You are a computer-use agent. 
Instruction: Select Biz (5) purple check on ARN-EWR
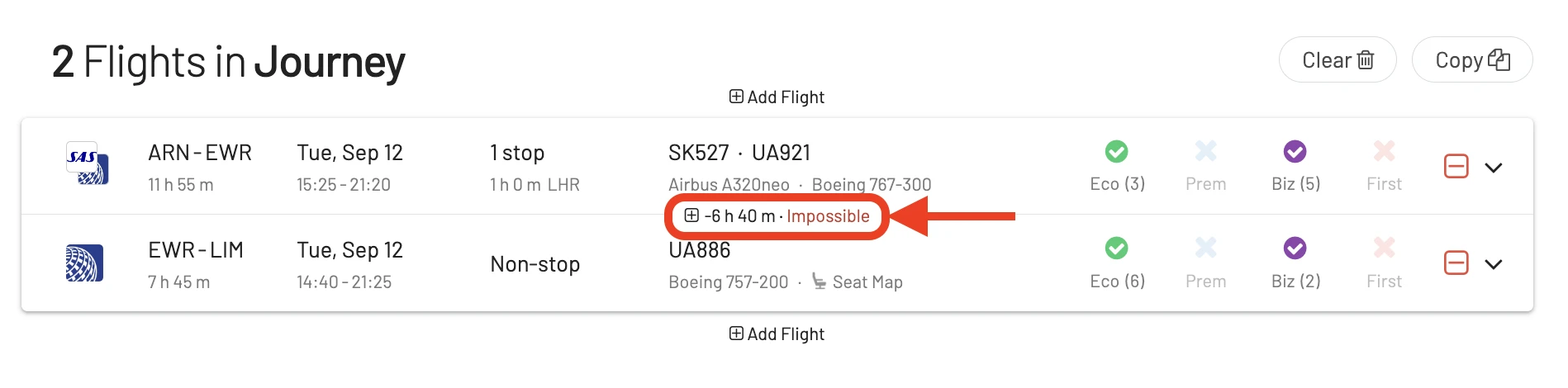(x=1295, y=152)
